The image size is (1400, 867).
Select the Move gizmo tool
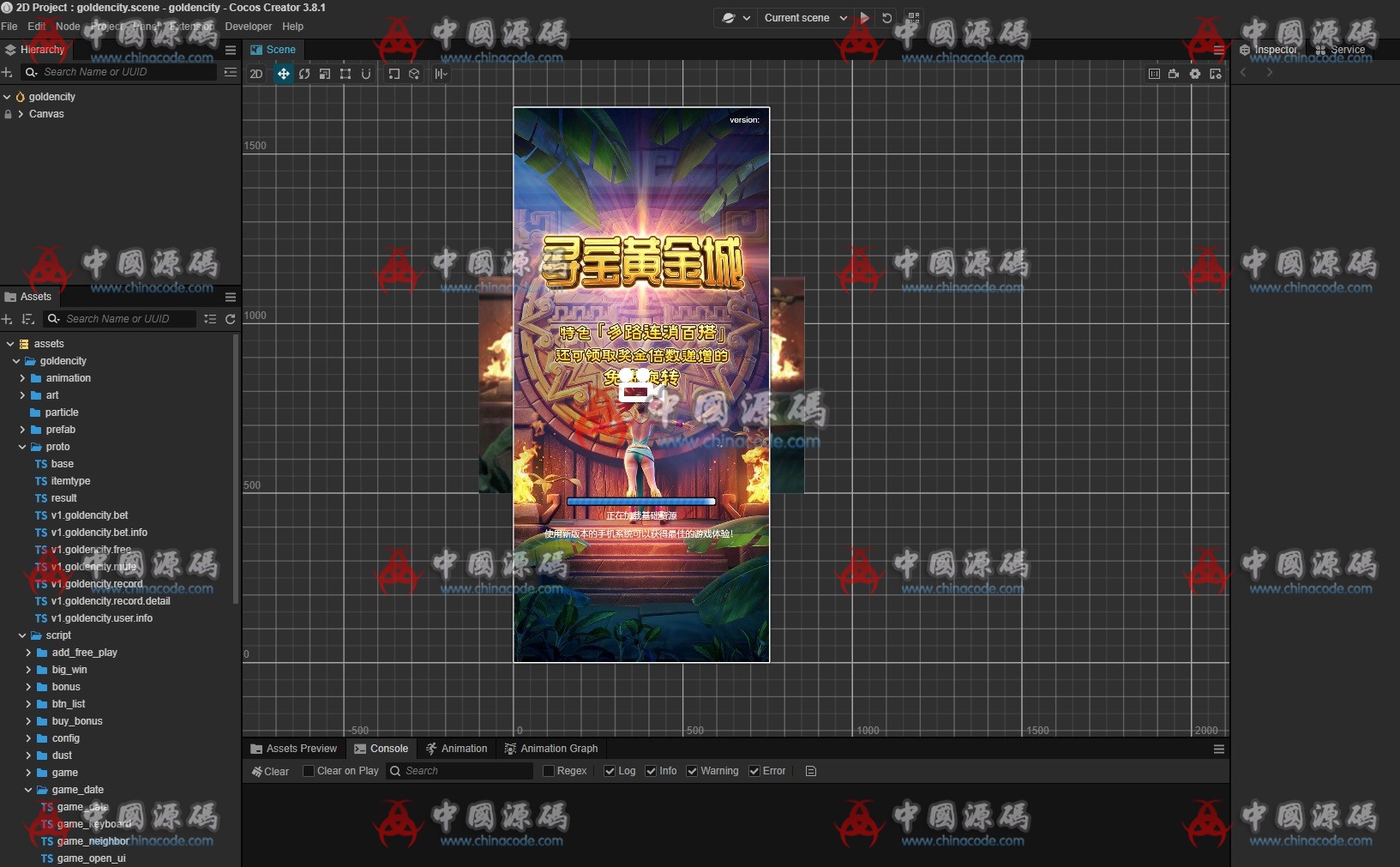[x=283, y=74]
